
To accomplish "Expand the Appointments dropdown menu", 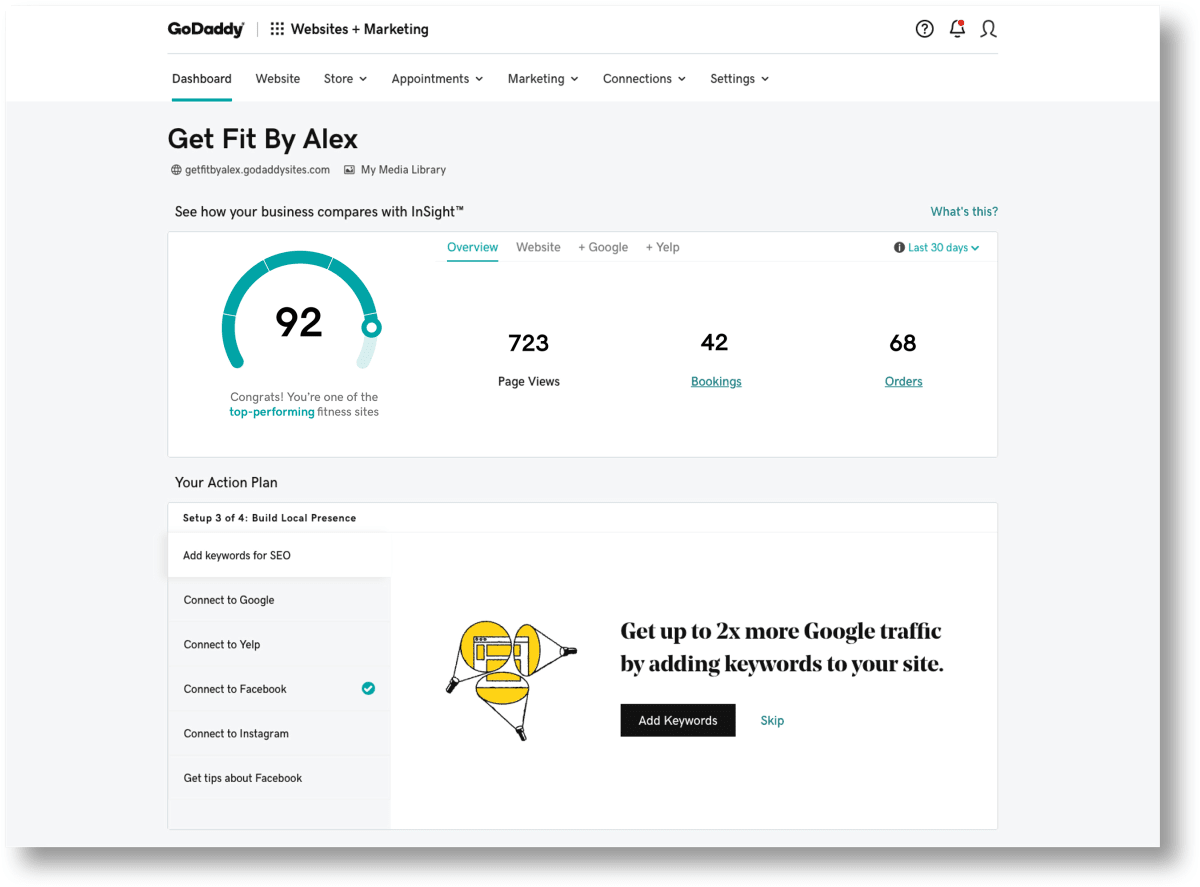I will pos(437,79).
